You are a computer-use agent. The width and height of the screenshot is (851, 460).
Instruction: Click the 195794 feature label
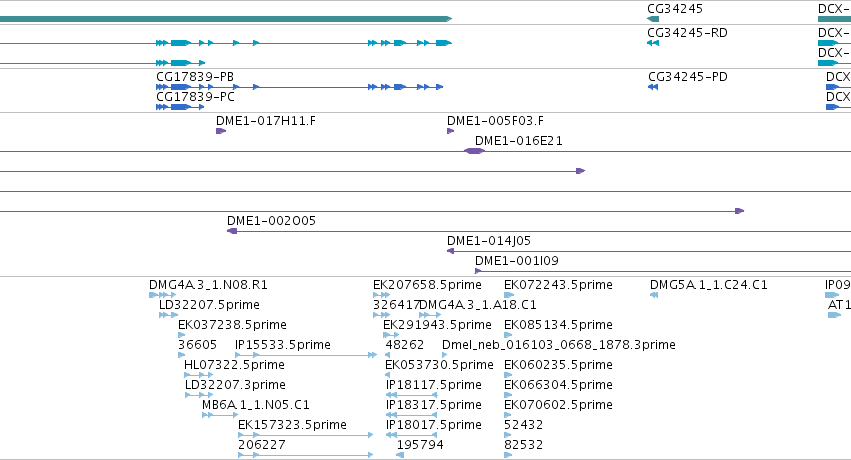click(420, 445)
